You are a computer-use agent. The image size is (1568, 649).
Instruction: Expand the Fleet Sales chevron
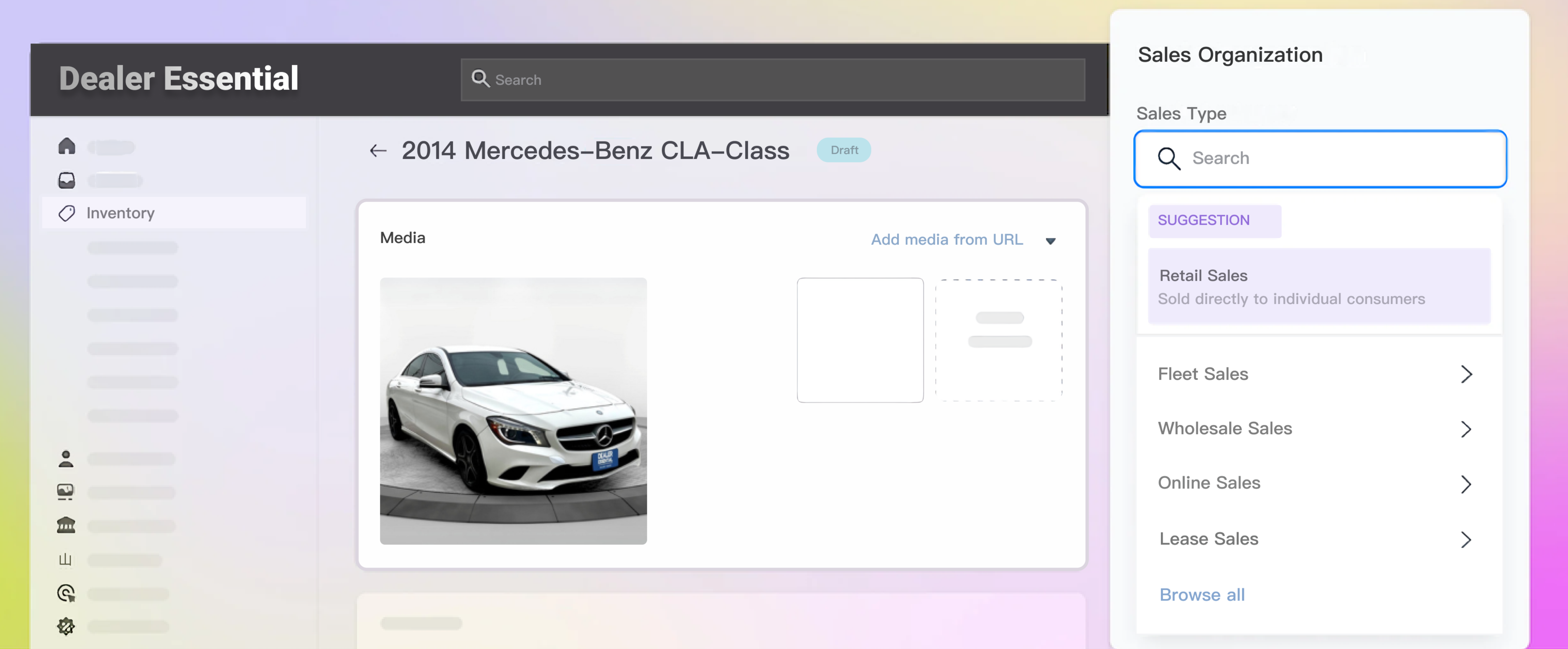point(1466,374)
